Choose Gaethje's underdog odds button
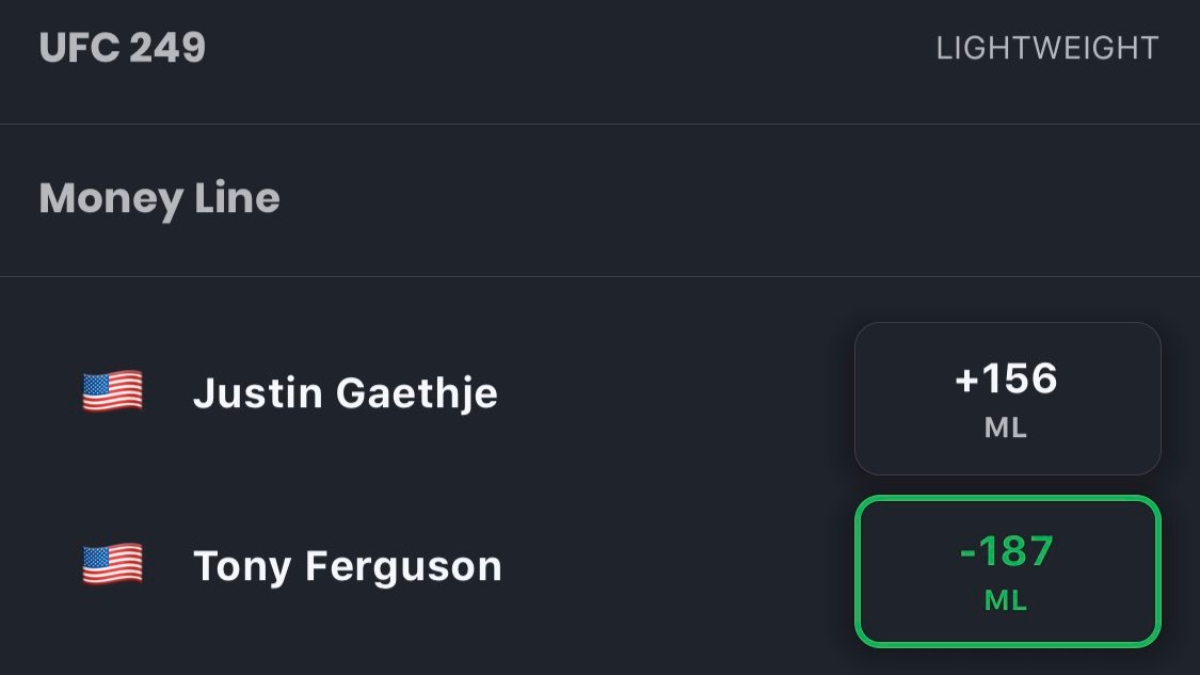This screenshot has height=675, width=1200. pos(1007,398)
